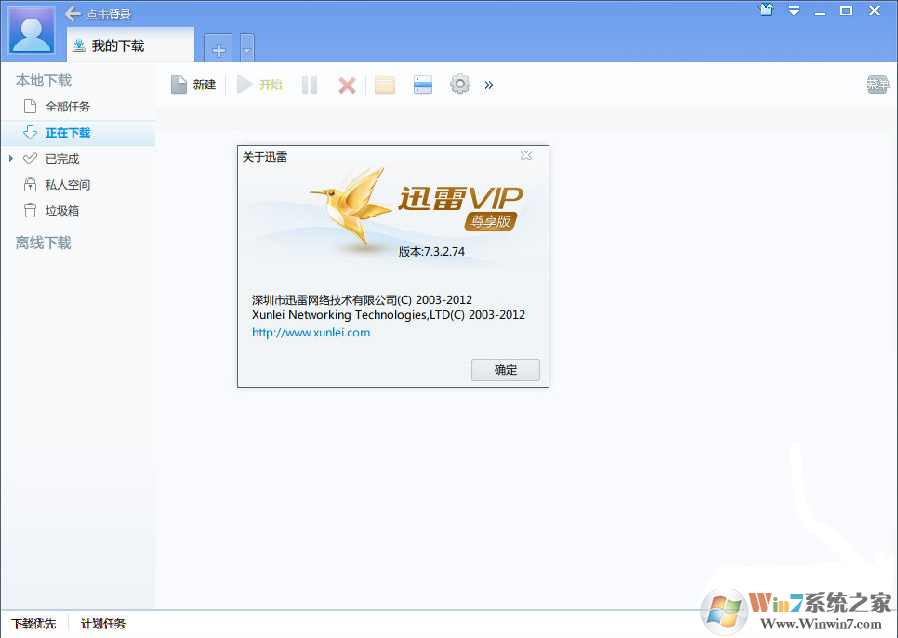Open Thunder settings gear

tap(459, 84)
